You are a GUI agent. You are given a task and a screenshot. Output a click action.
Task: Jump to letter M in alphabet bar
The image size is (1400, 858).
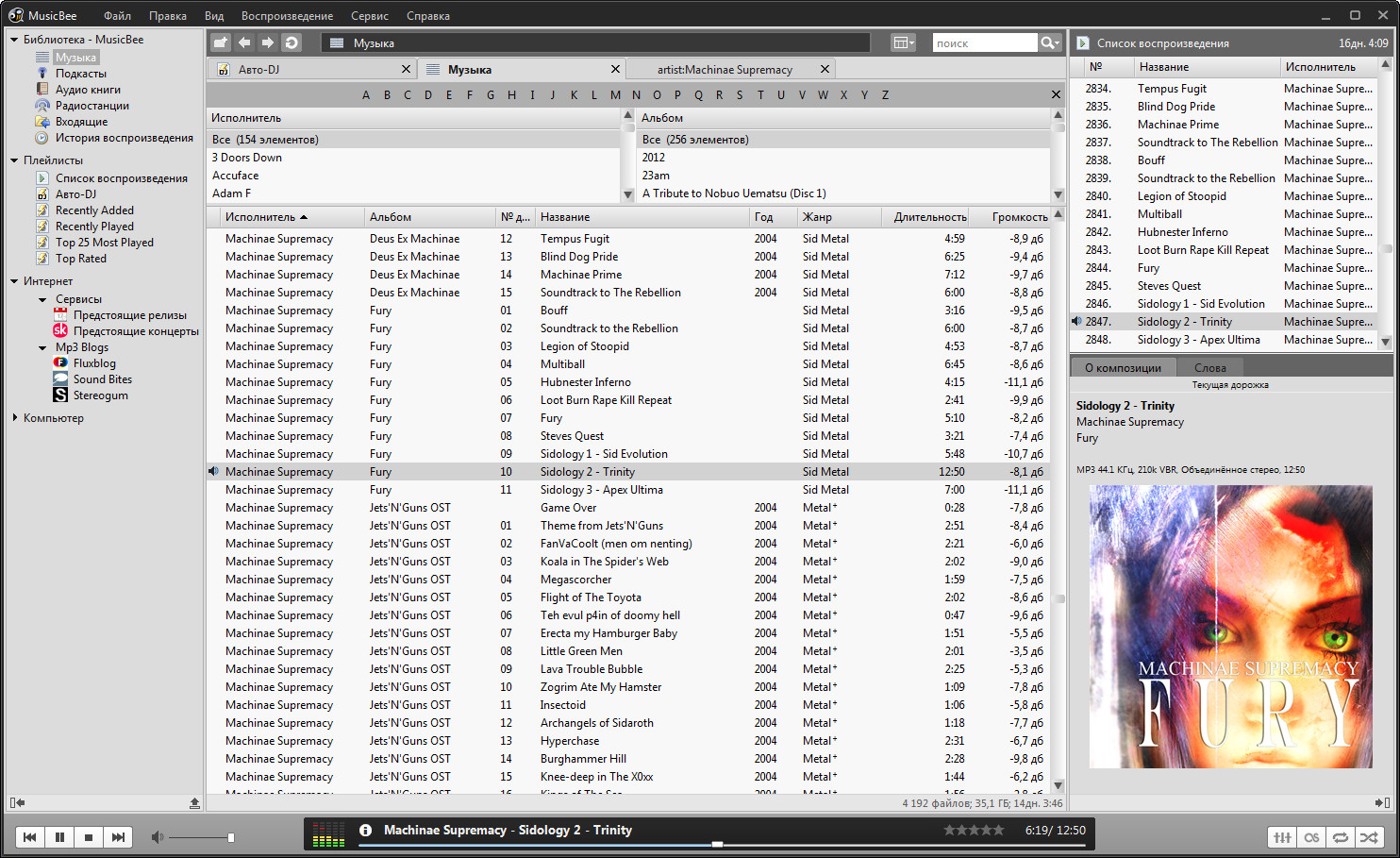click(615, 94)
